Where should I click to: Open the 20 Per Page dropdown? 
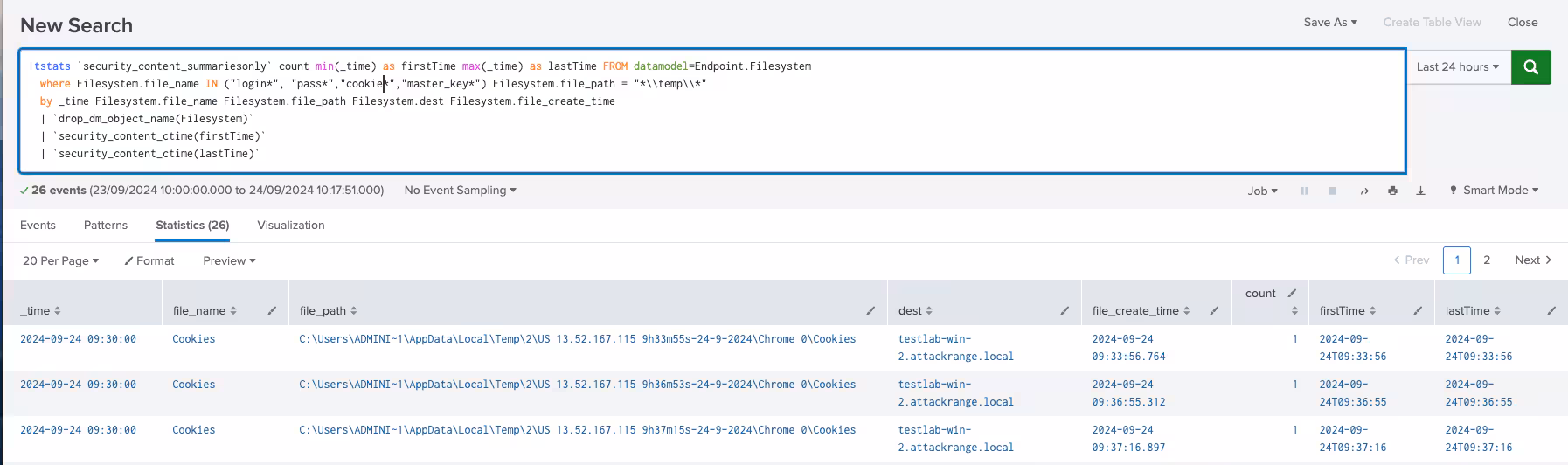[60, 260]
